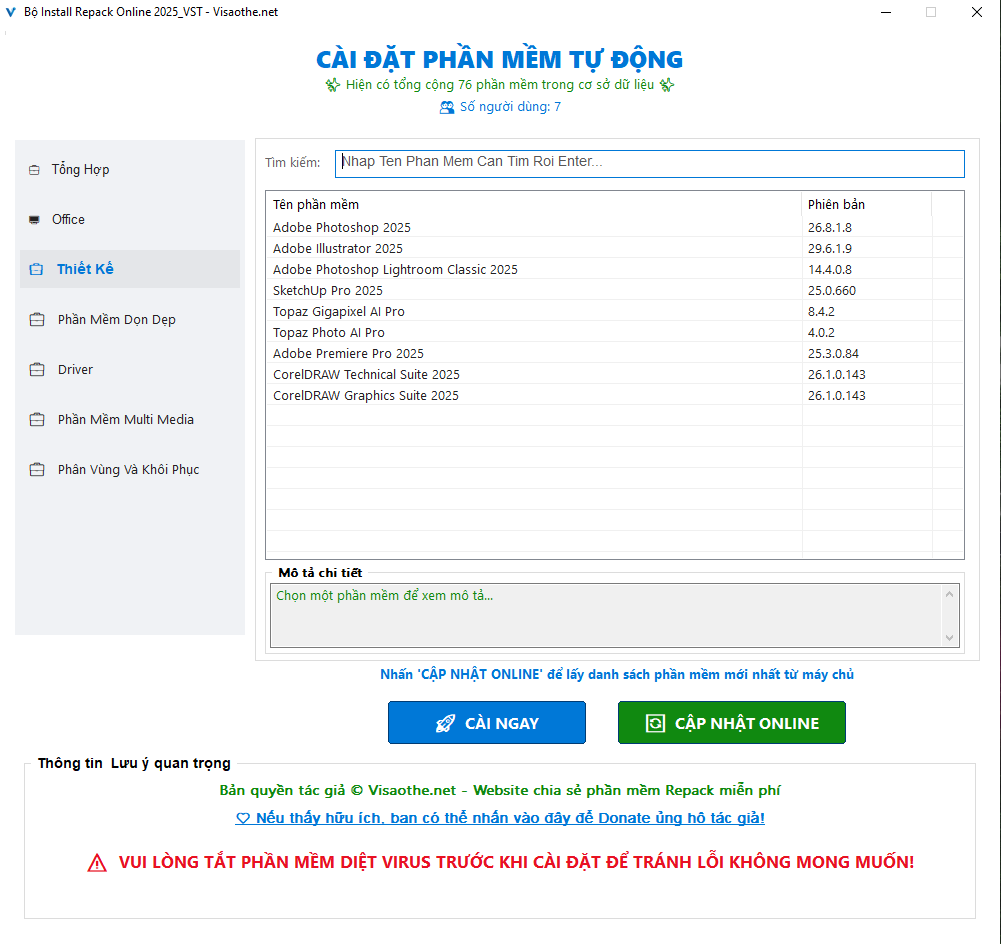This screenshot has width=1001, height=944.
Task: Select CorelDRAW Technical Suite 2025 row
Action: pos(614,375)
